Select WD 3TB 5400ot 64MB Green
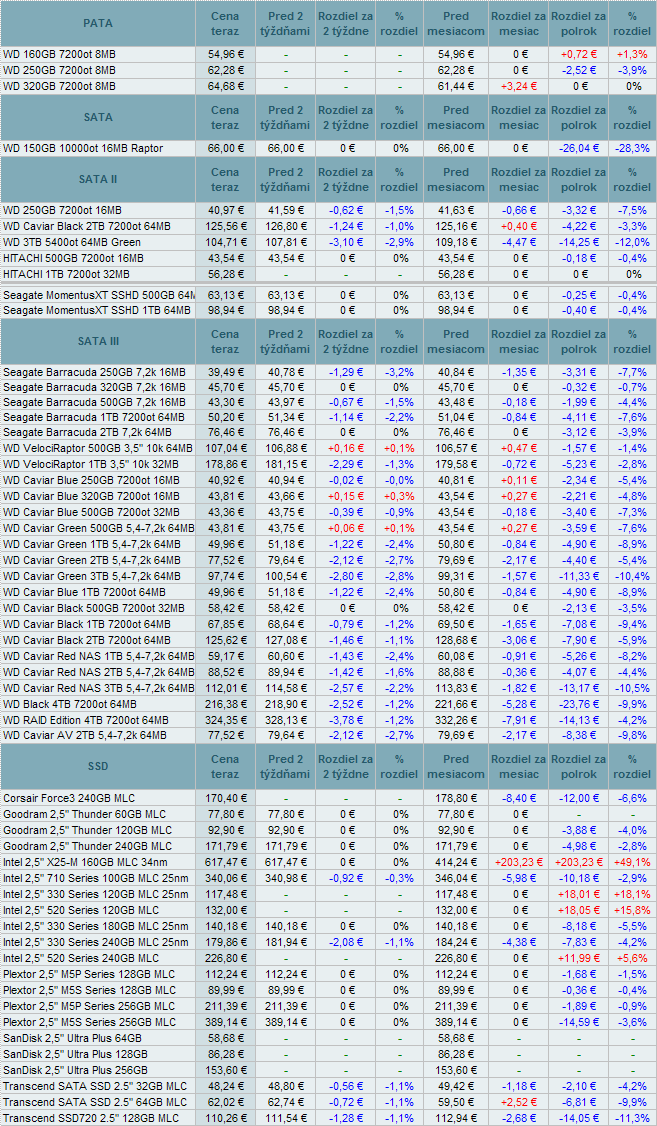The height and width of the screenshot is (1126, 657). click(72, 242)
